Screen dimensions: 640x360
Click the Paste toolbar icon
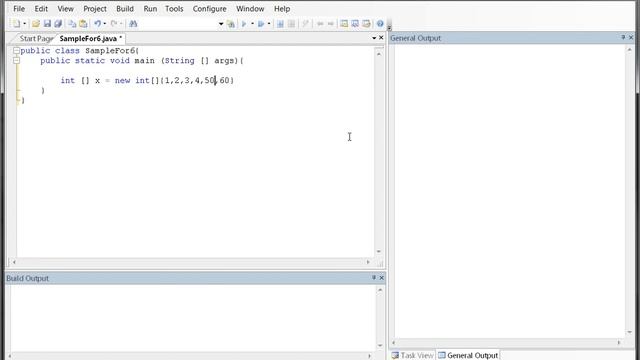pyautogui.click(x=83, y=24)
